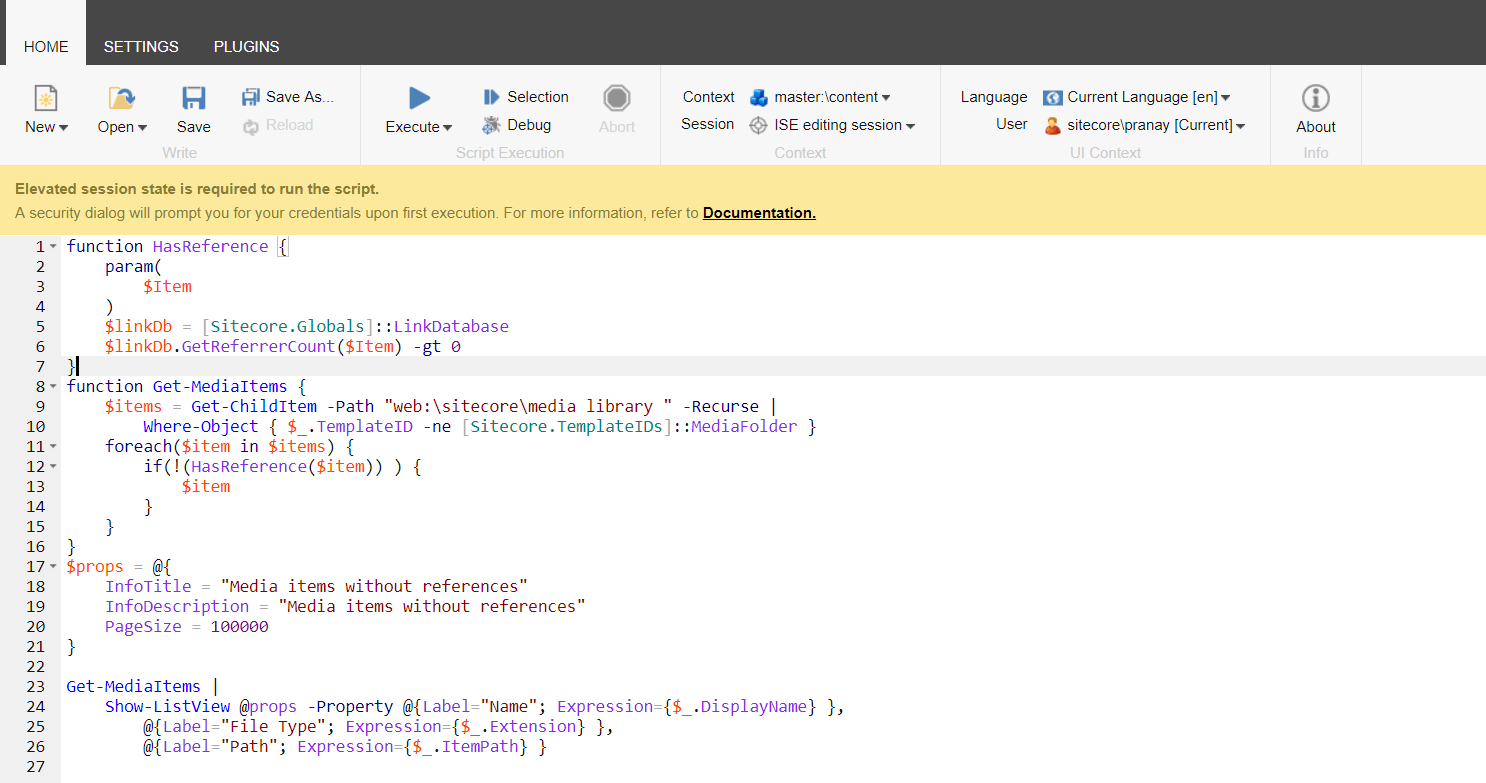This screenshot has height=783, width=1486.
Task: Switch to the PLUGINS tab
Action: [x=246, y=46]
